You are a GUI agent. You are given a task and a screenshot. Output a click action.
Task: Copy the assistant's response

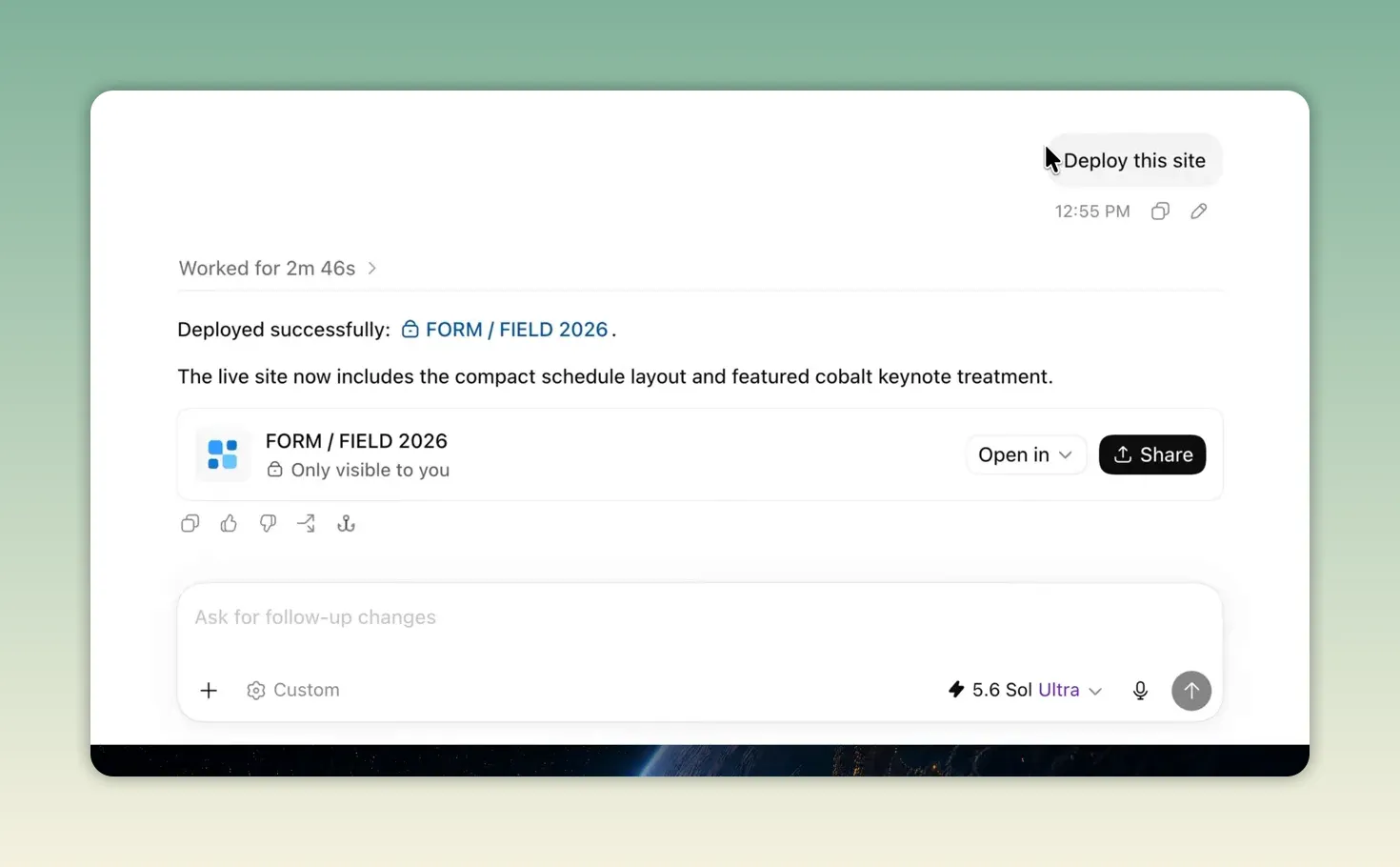pos(190,523)
